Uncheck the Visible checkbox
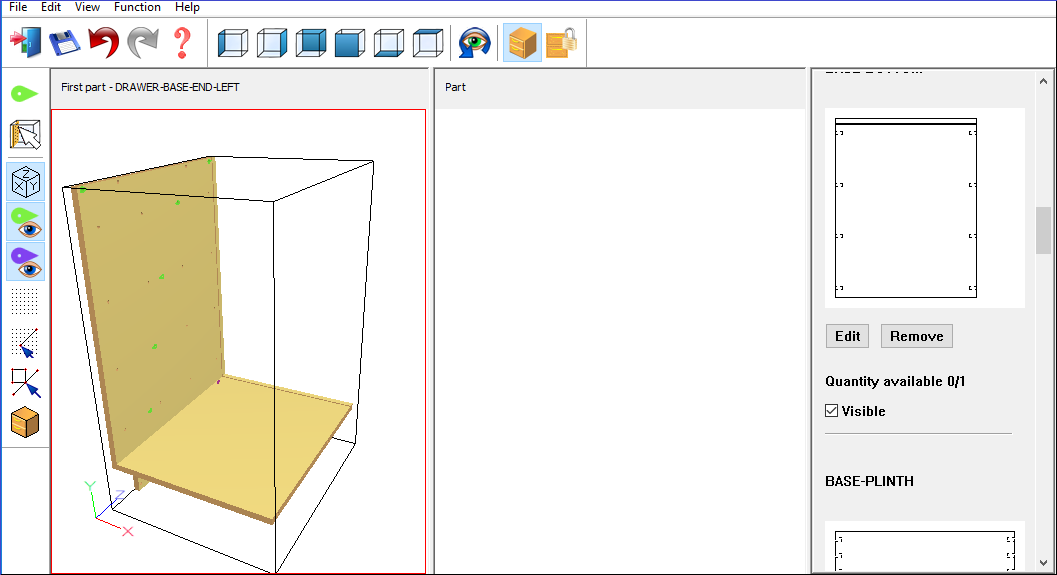Viewport: 1057px width, 575px height. (832, 411)
